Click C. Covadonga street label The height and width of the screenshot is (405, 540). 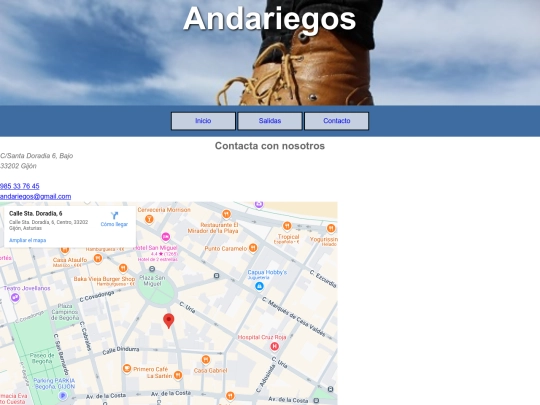click(97, 297)
